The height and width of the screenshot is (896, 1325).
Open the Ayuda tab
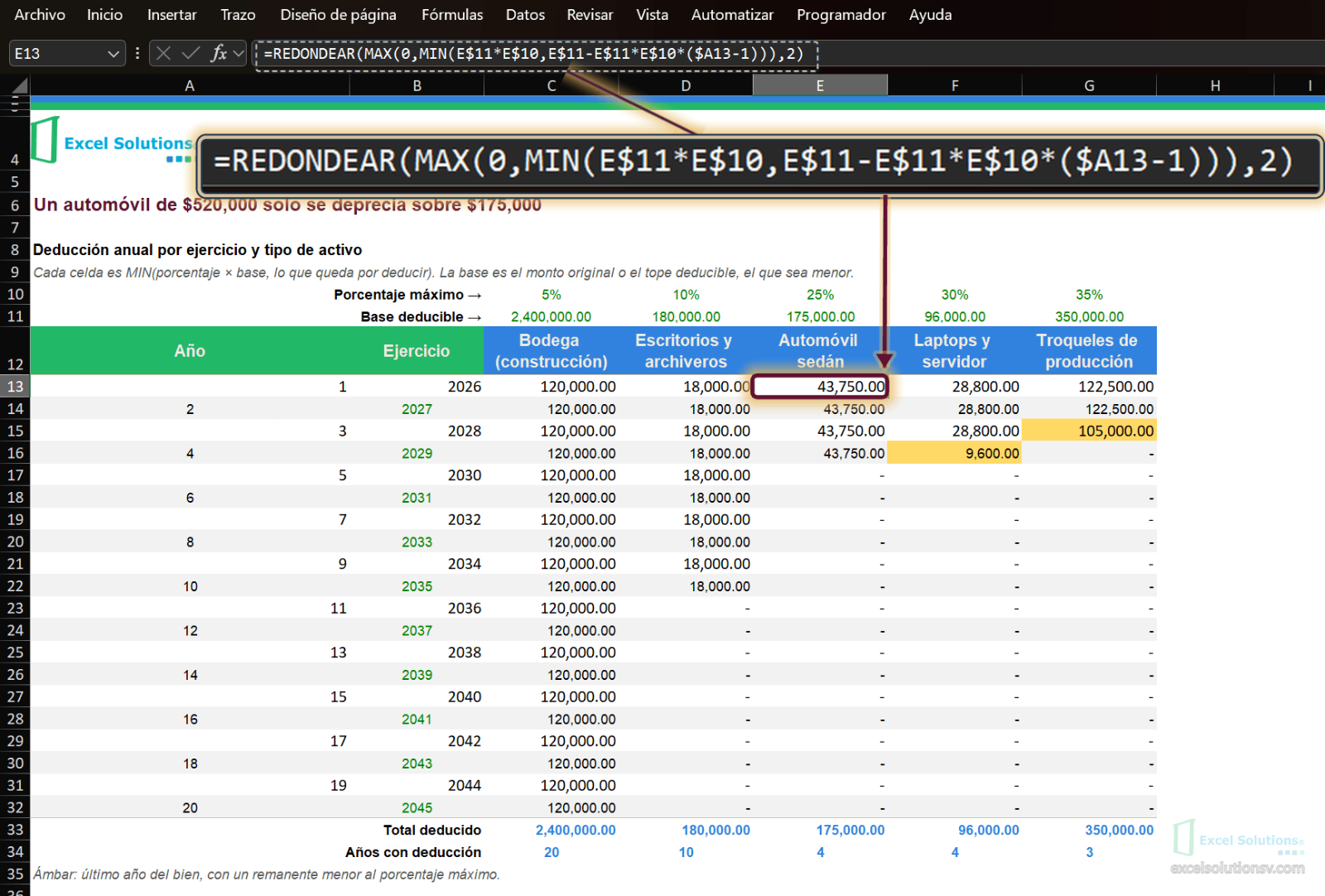click(x=930, y=15)
